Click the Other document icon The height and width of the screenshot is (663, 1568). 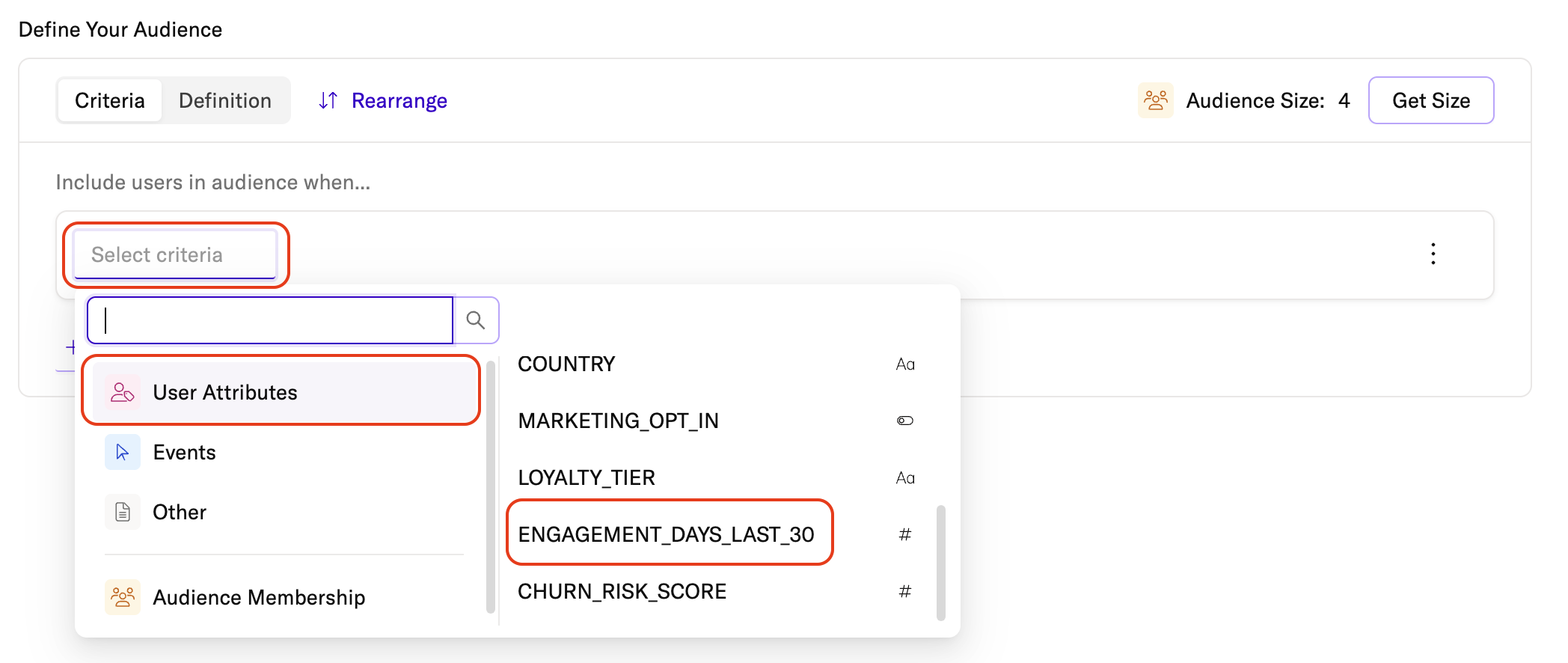click(123, 512)
